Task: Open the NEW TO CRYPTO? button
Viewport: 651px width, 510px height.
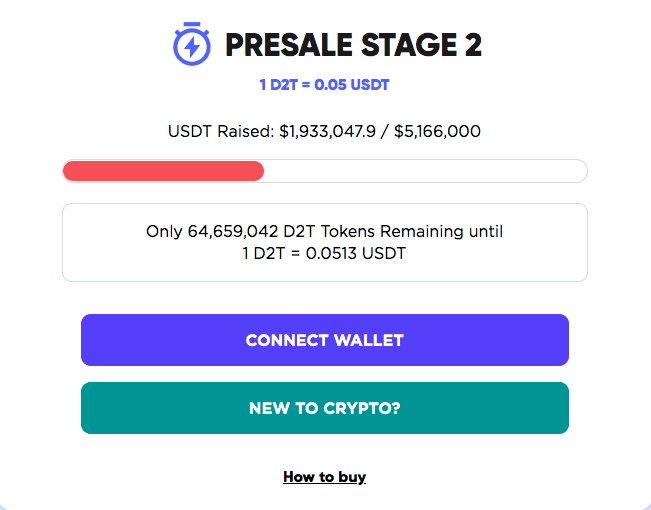Action: click(325, 408)
